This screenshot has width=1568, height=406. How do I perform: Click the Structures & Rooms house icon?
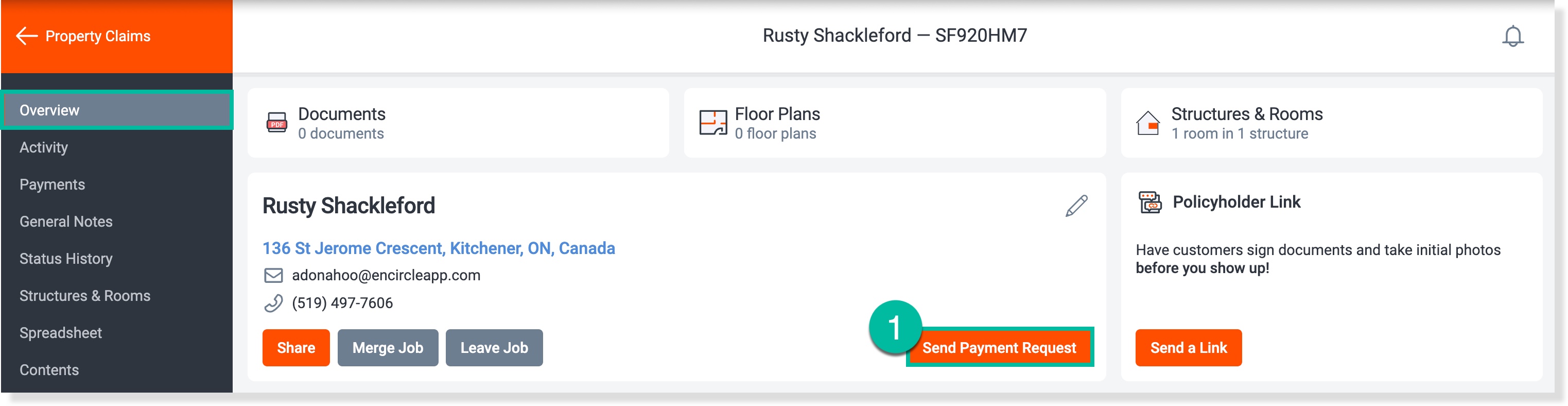[1147, 123]
